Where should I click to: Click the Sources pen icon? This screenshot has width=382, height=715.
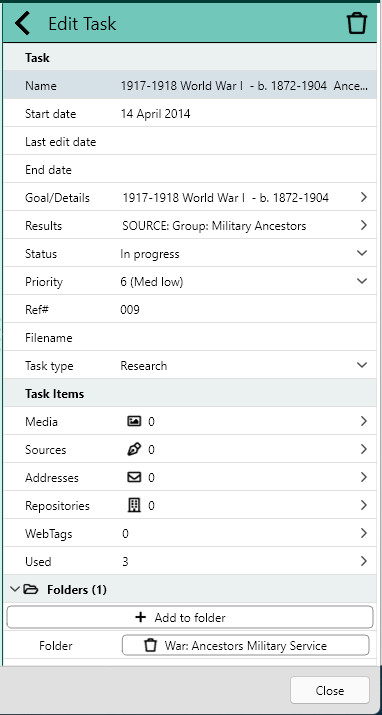click(x=134, y=450)
